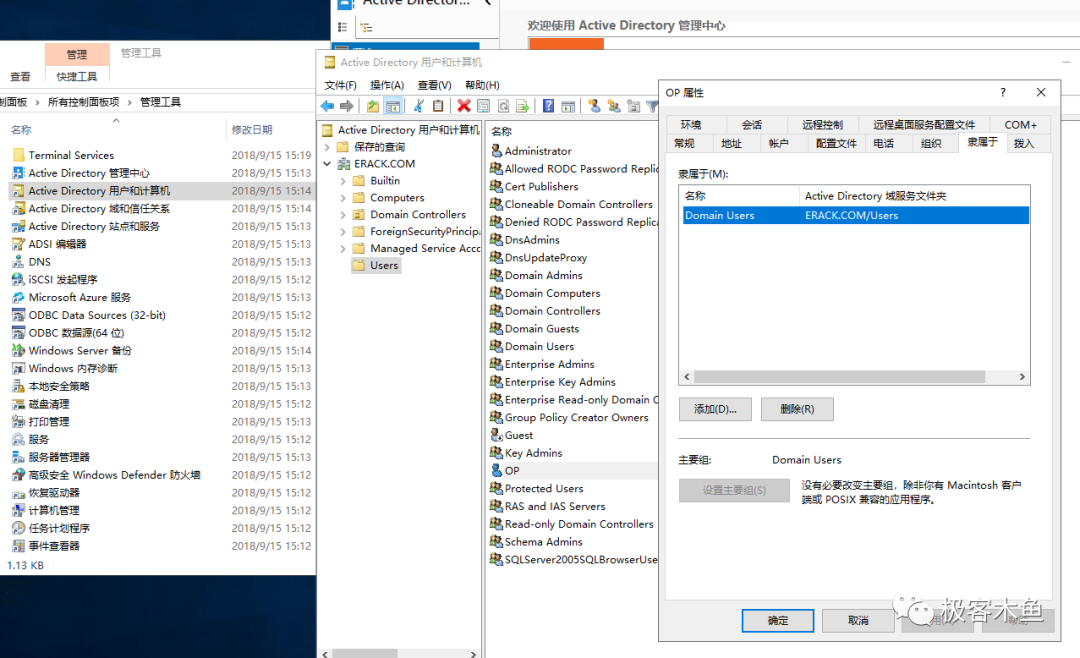Screen dimensions: 1080x658
Task: Click the blue Back arrow in toolbar
Action: click(x=327, y=106)
